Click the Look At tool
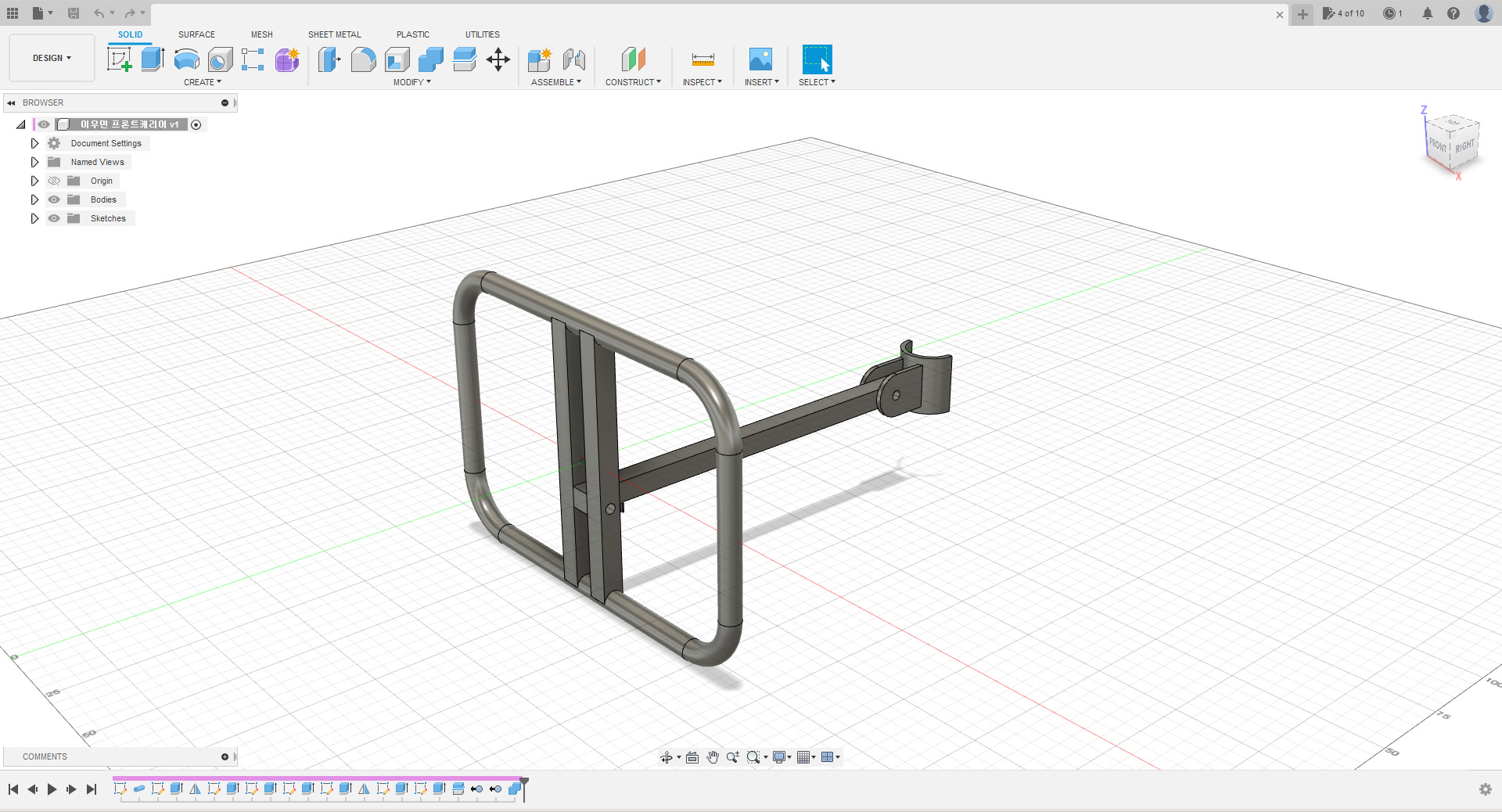The height and width of the screenshot is (812, 1502). 692,757
